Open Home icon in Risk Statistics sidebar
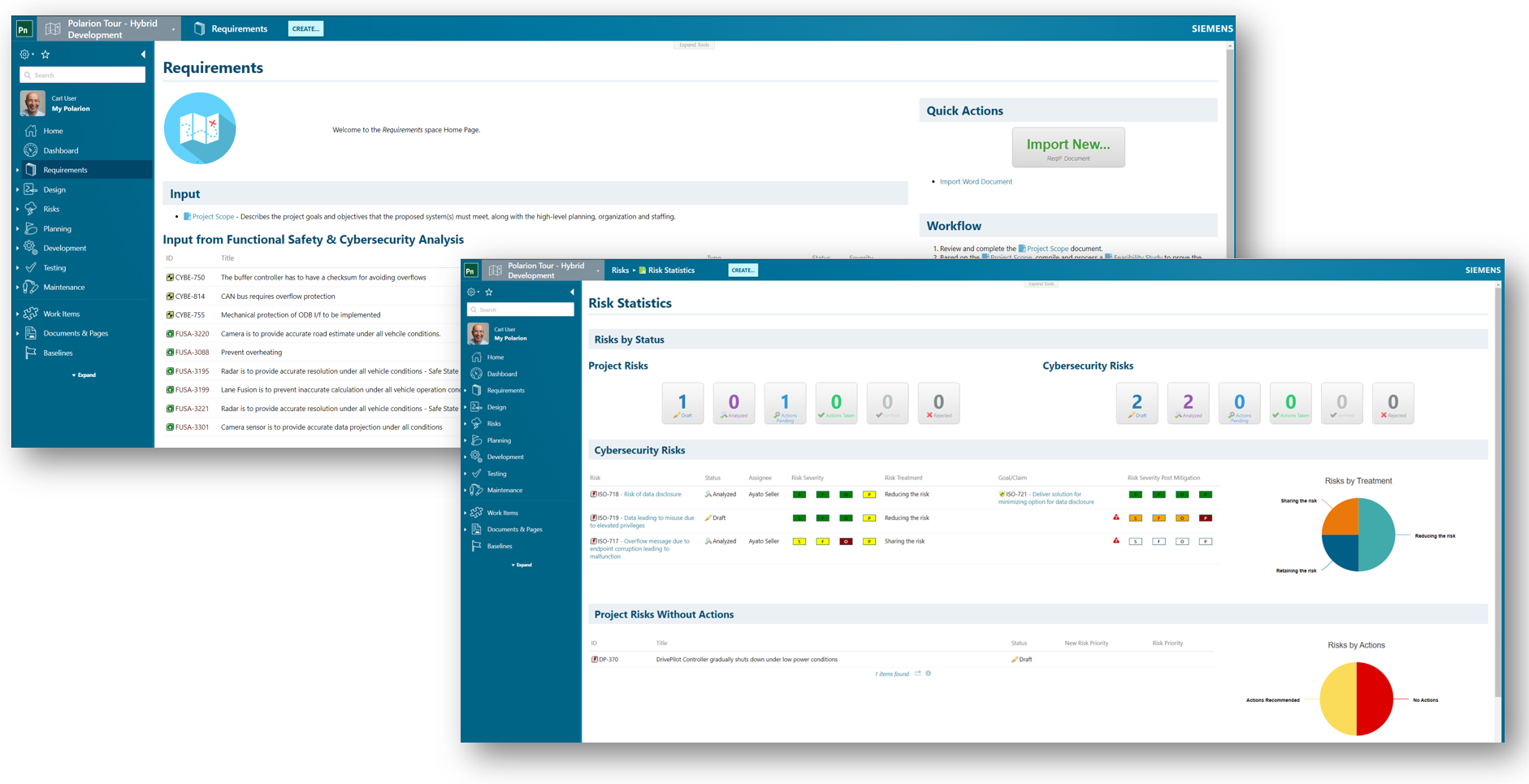 pos(477,357)
